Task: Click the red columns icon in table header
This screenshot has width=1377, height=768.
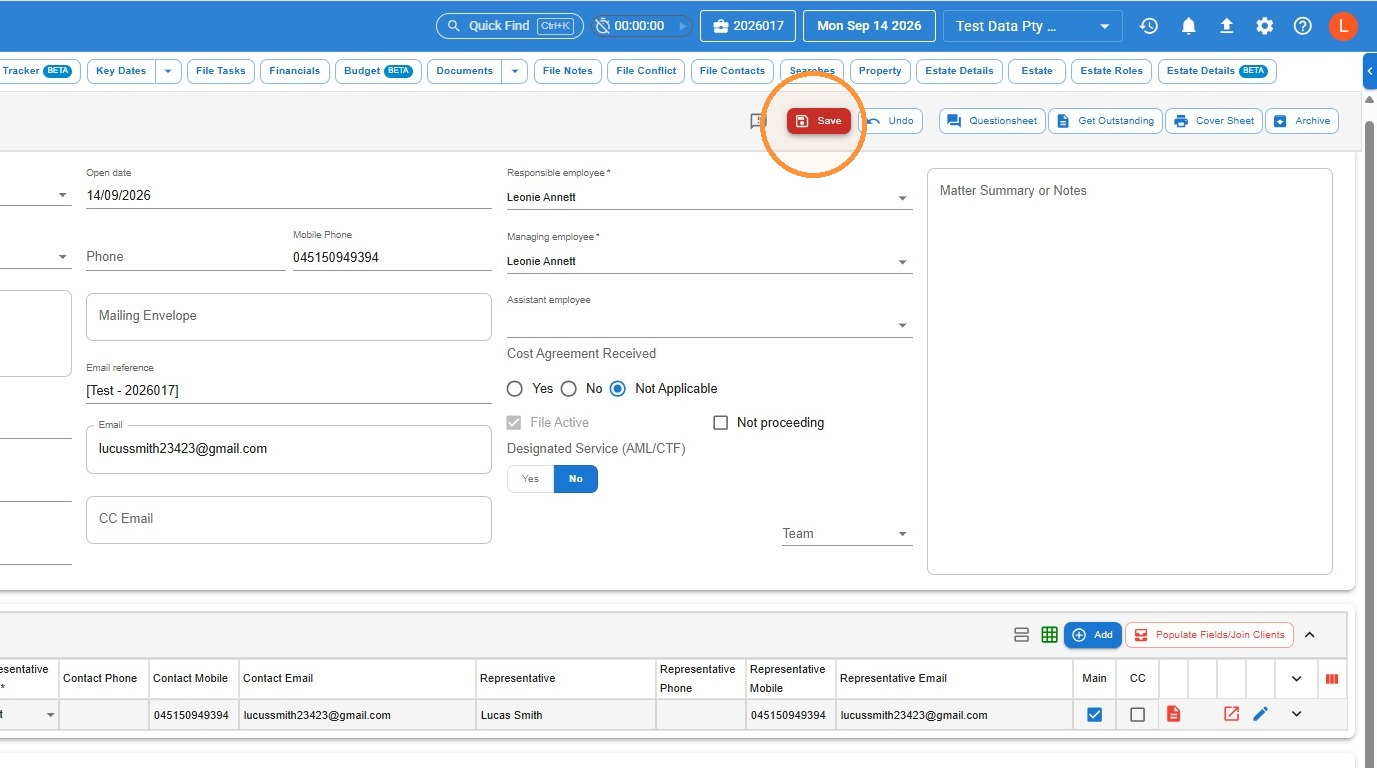Action: point(1332,679)
